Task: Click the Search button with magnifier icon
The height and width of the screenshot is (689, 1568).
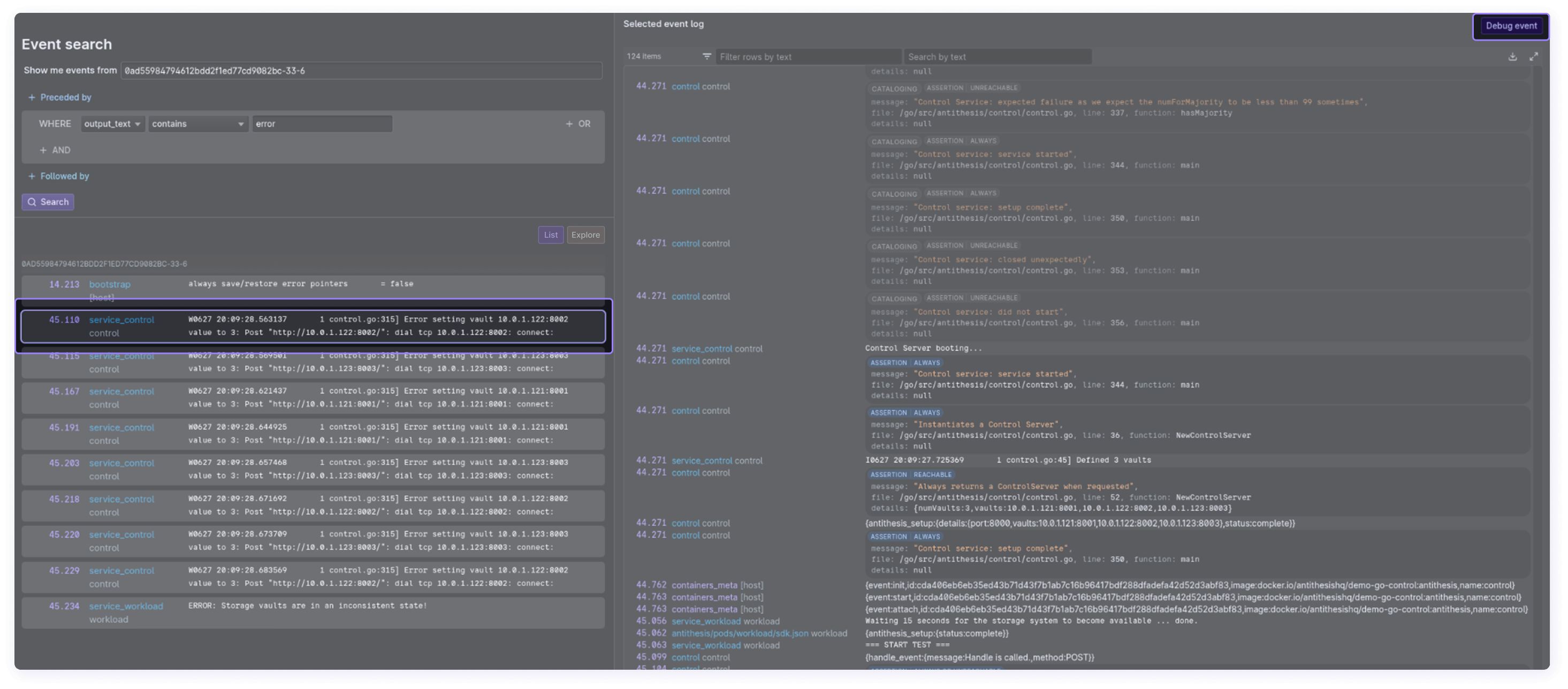Action: point(48,202)
